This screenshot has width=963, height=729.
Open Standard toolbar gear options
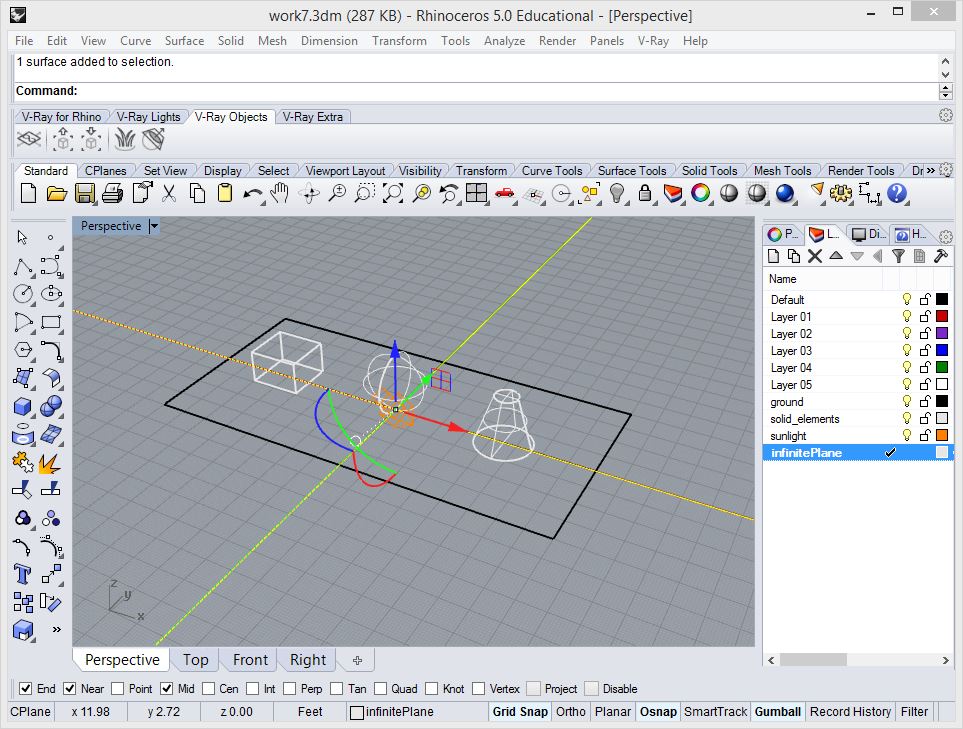coord(946,170)
